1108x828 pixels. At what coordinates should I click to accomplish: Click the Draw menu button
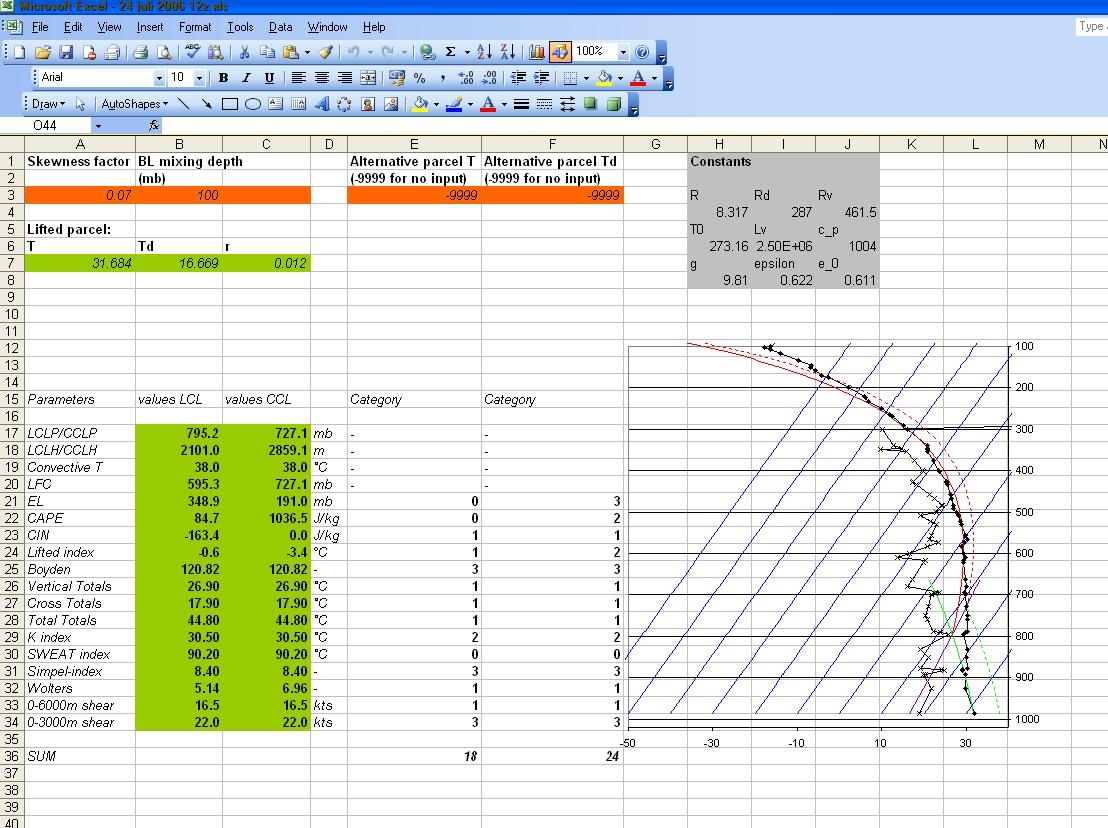(48, 104)
